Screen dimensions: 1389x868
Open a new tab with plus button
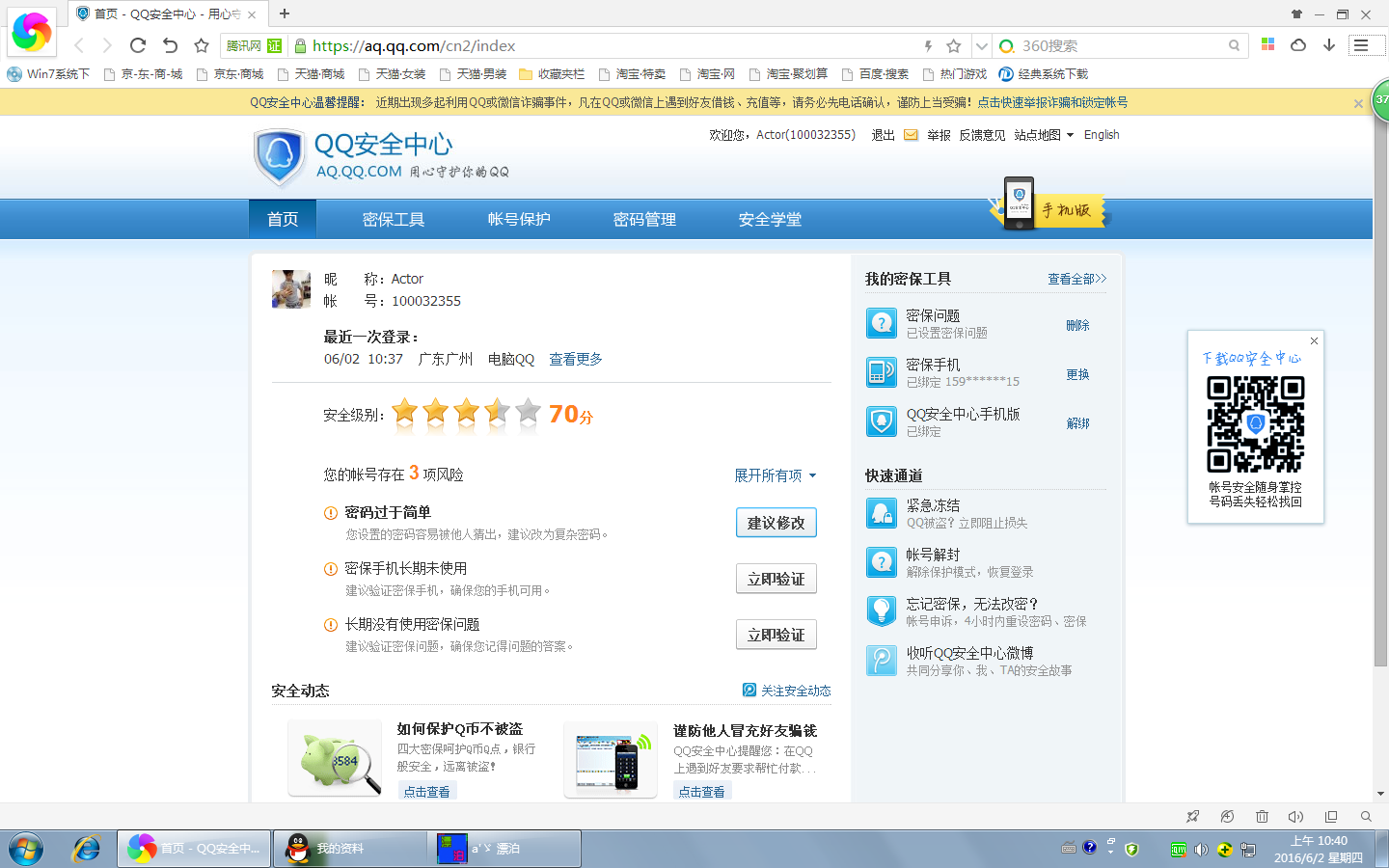click(x=284, y=14)
